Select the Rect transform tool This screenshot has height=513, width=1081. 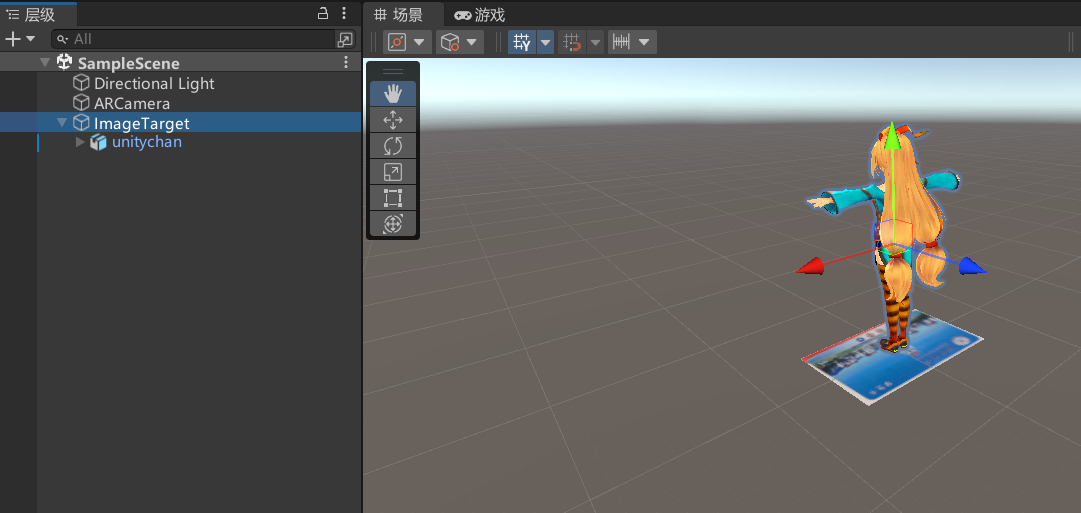point(393,198)
